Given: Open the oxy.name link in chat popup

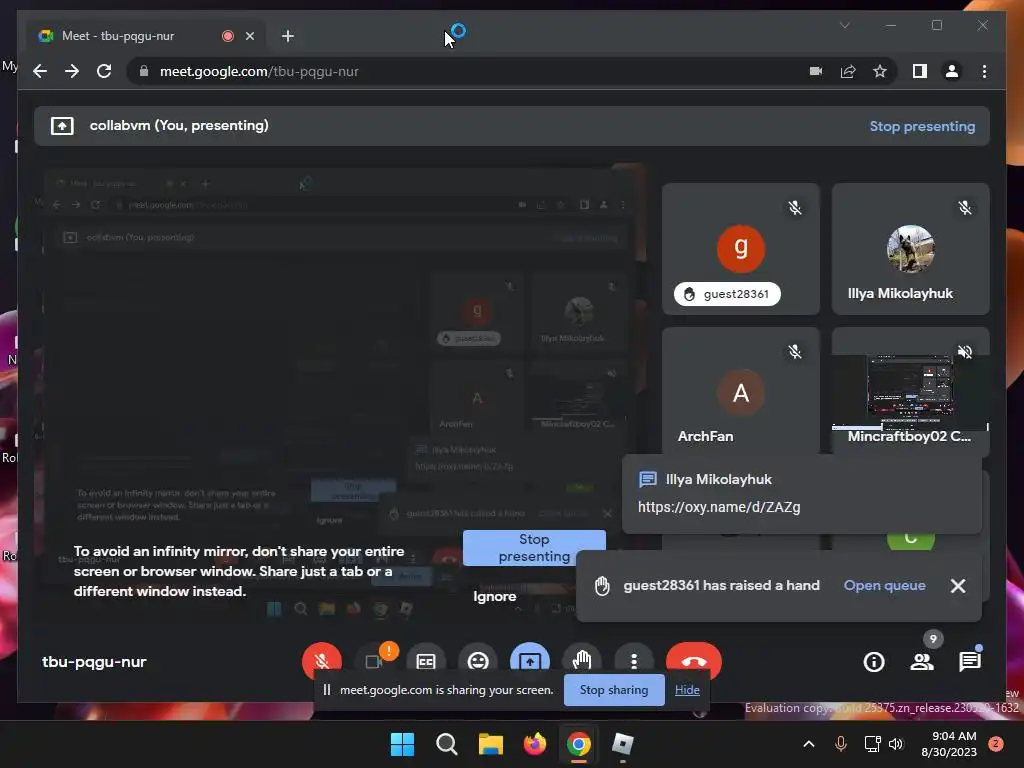Looking at the screenshot, I should (x=719, y=507).
